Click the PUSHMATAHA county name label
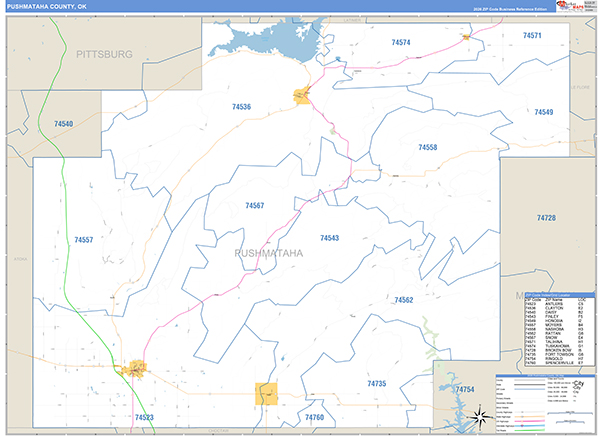This screenshot has height=436, width=600. click(x=269, y=253)
